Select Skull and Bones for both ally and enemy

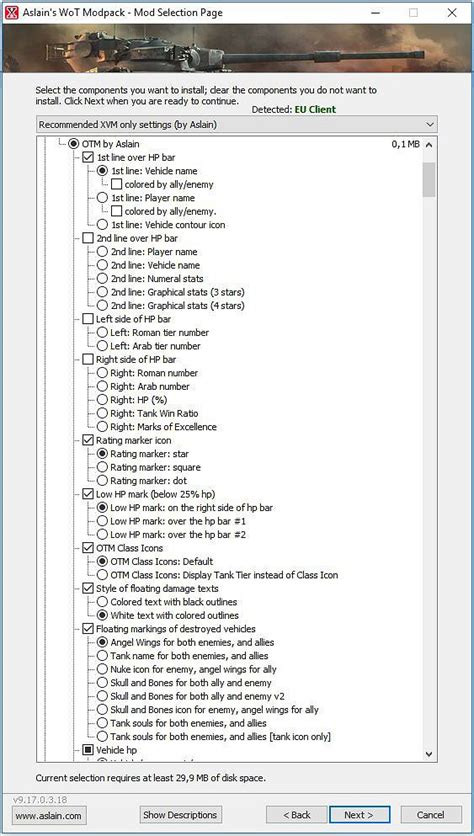[102, 683]
